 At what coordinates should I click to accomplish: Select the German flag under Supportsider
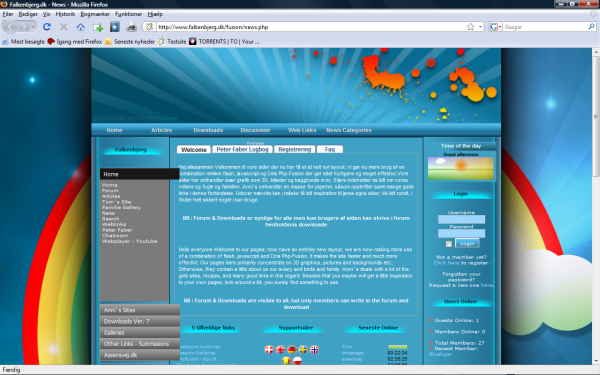[x=292, y=349]
